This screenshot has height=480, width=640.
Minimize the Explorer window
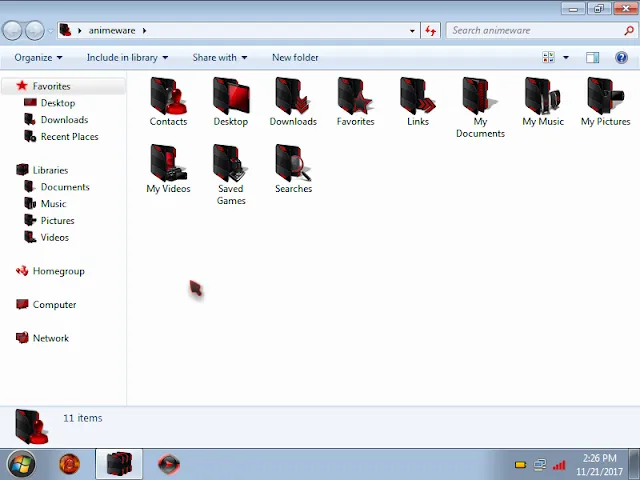(x=573, y=9)
